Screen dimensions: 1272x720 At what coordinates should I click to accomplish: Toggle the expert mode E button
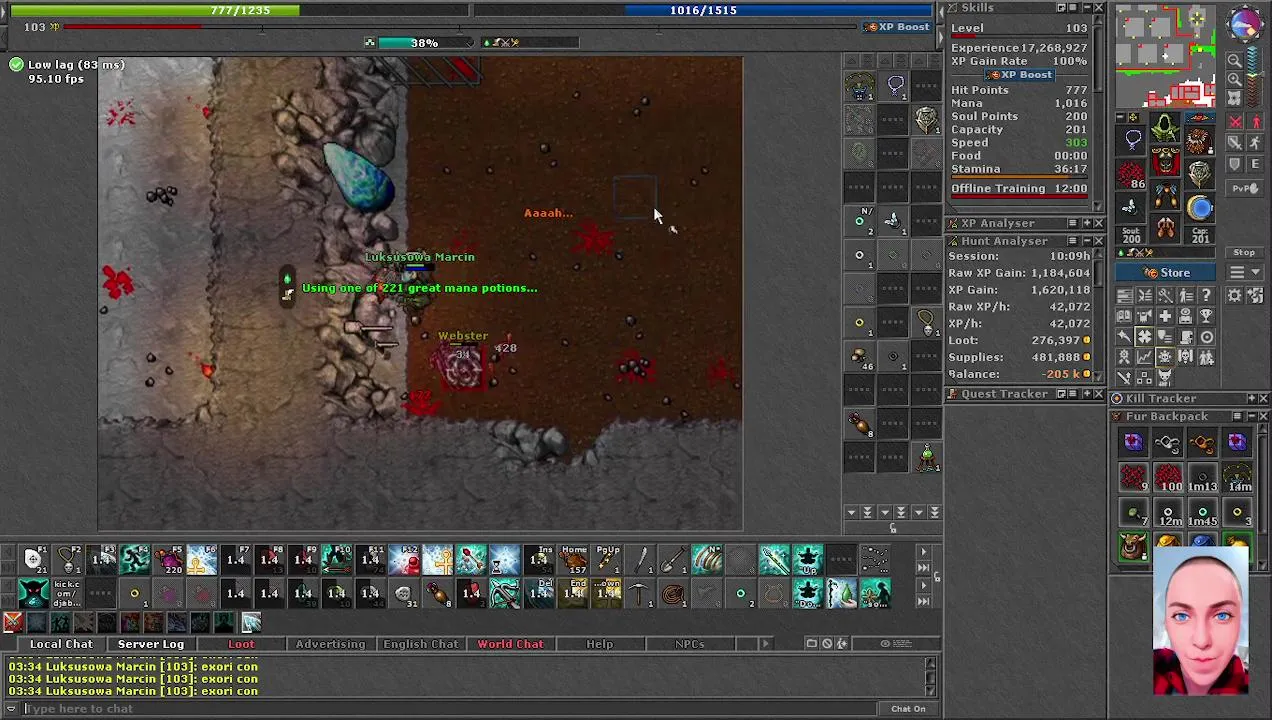pyautogui.click(x=1256, y=164)
